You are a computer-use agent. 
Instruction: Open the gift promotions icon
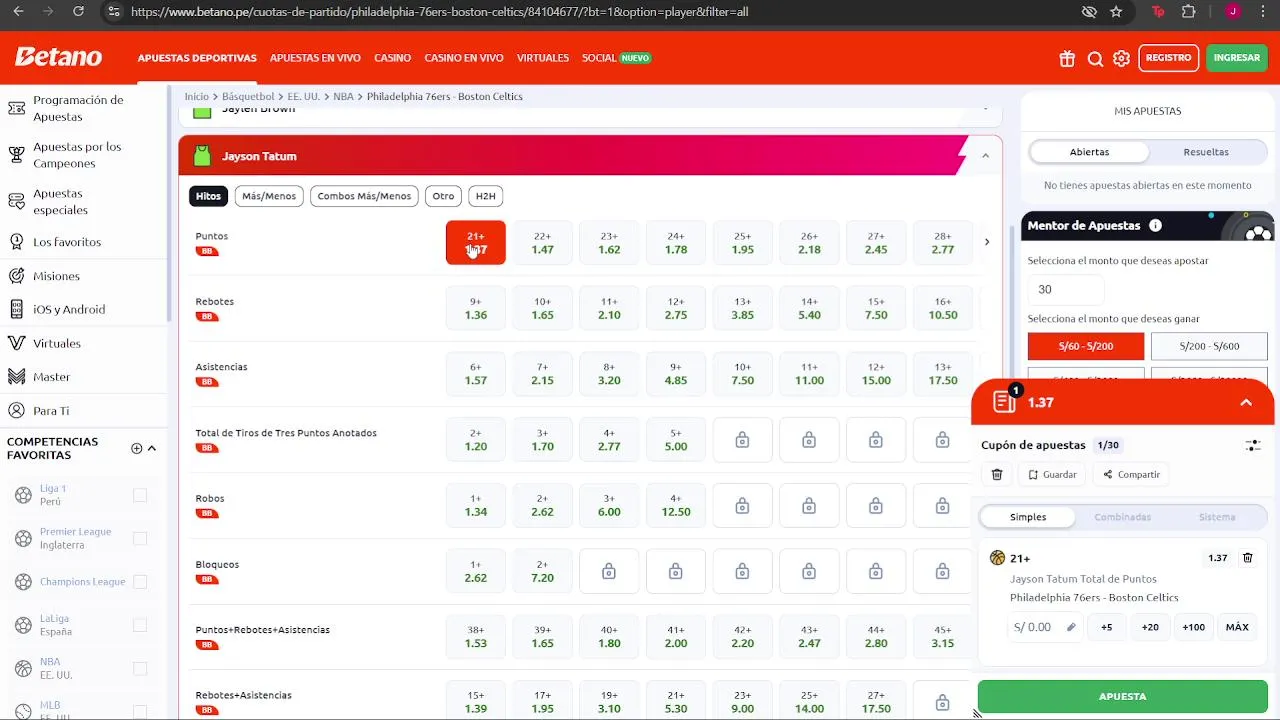(1067, 58)
